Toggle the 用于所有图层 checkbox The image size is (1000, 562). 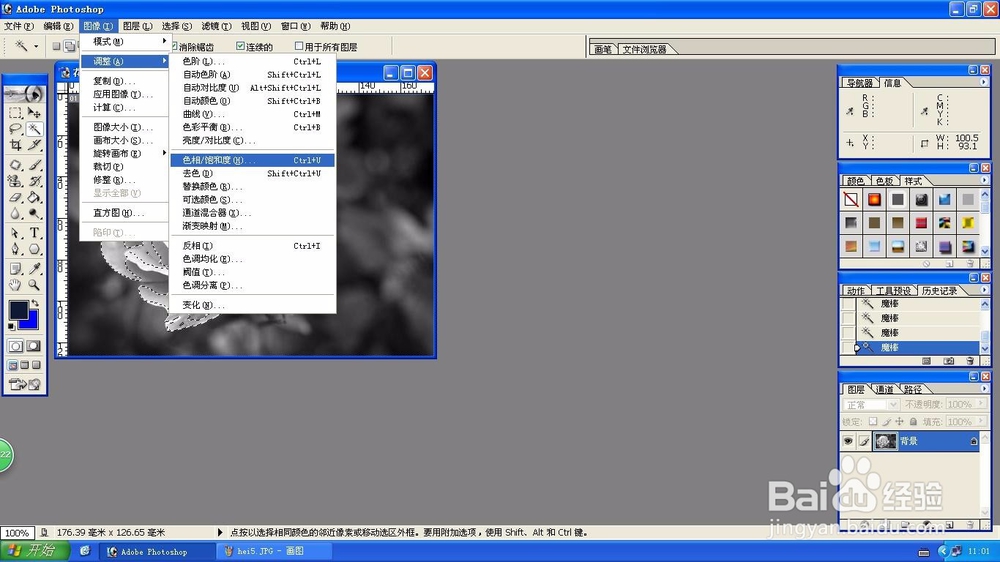[x=298, y=46]
